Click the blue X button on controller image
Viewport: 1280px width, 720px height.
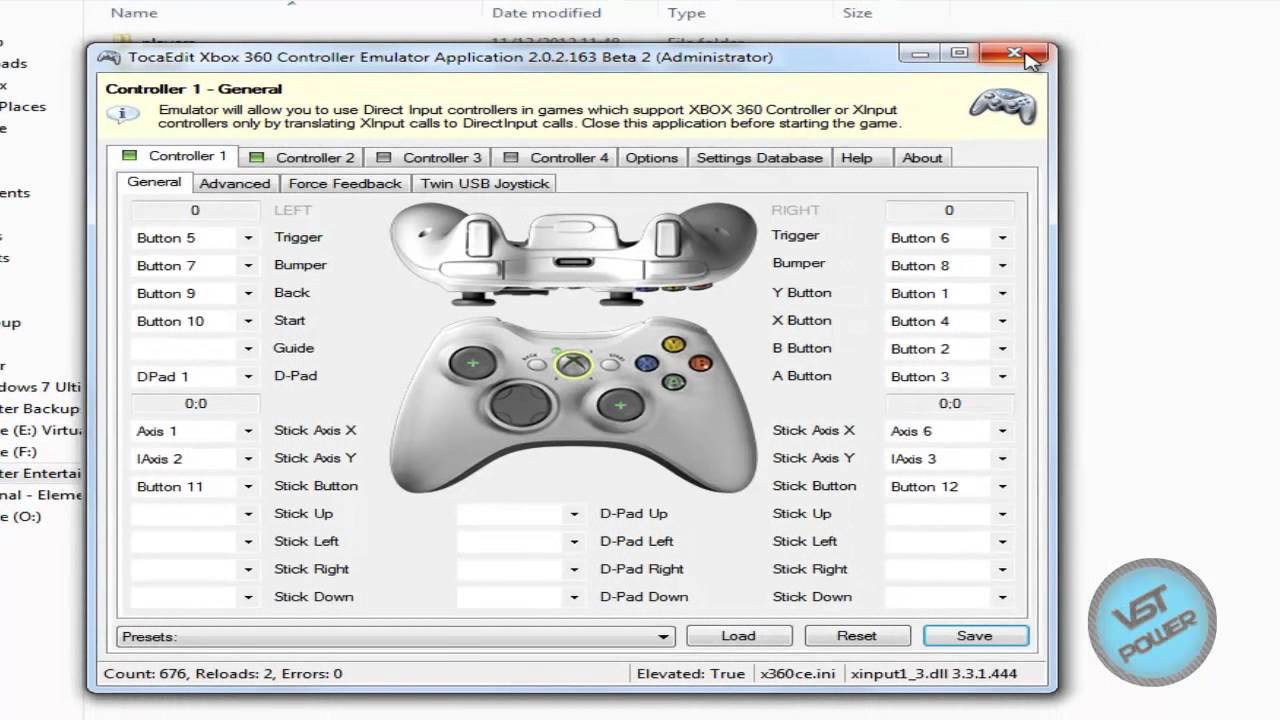pos(648,364)
